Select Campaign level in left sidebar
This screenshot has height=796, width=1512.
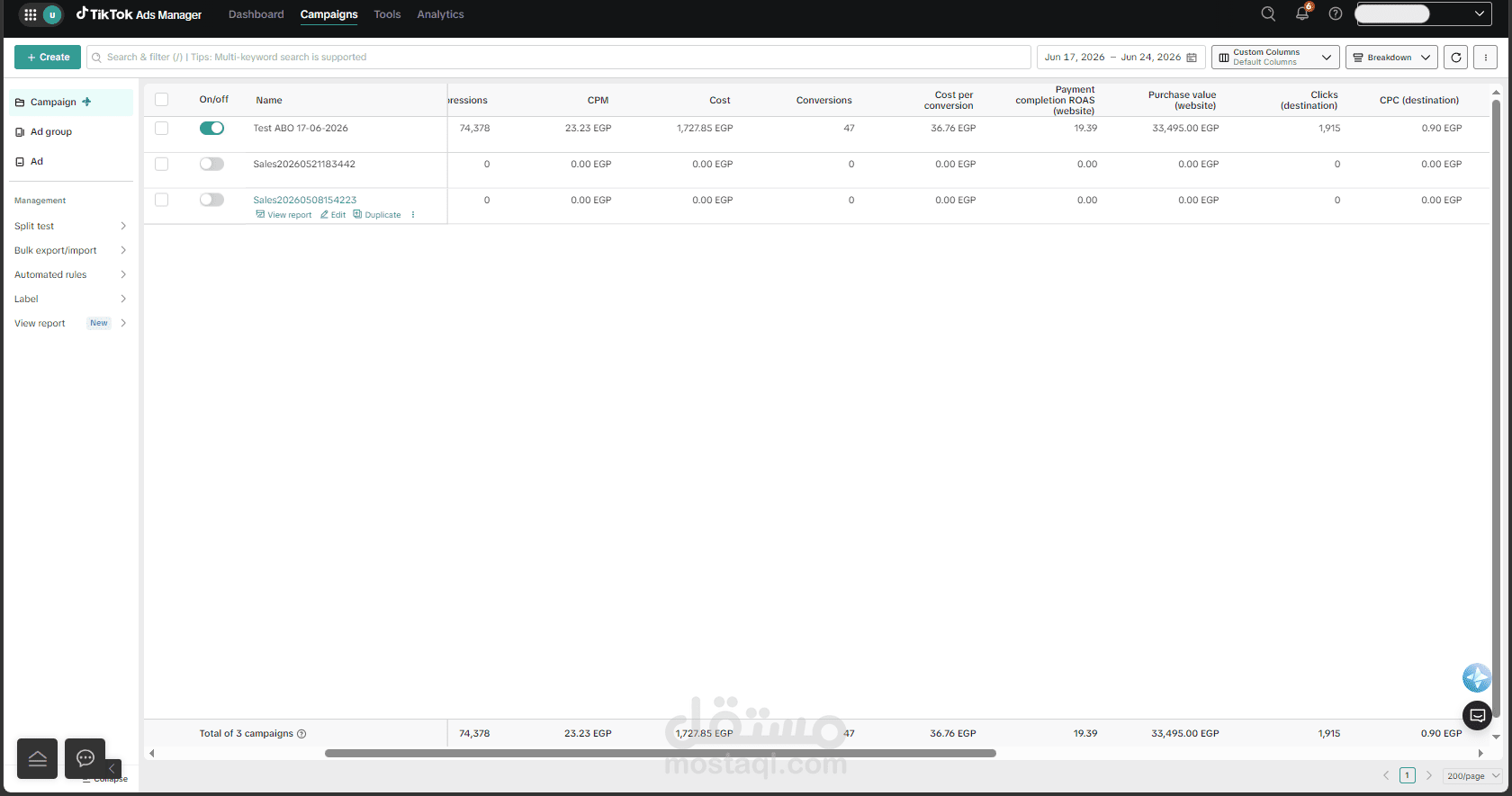tap(70, 102)
